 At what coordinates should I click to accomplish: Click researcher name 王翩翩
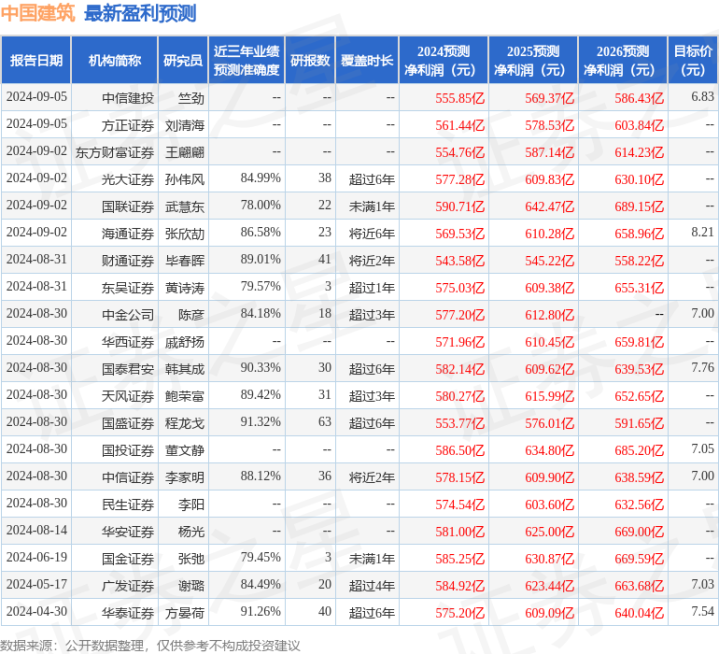click(x=185, y=152)
